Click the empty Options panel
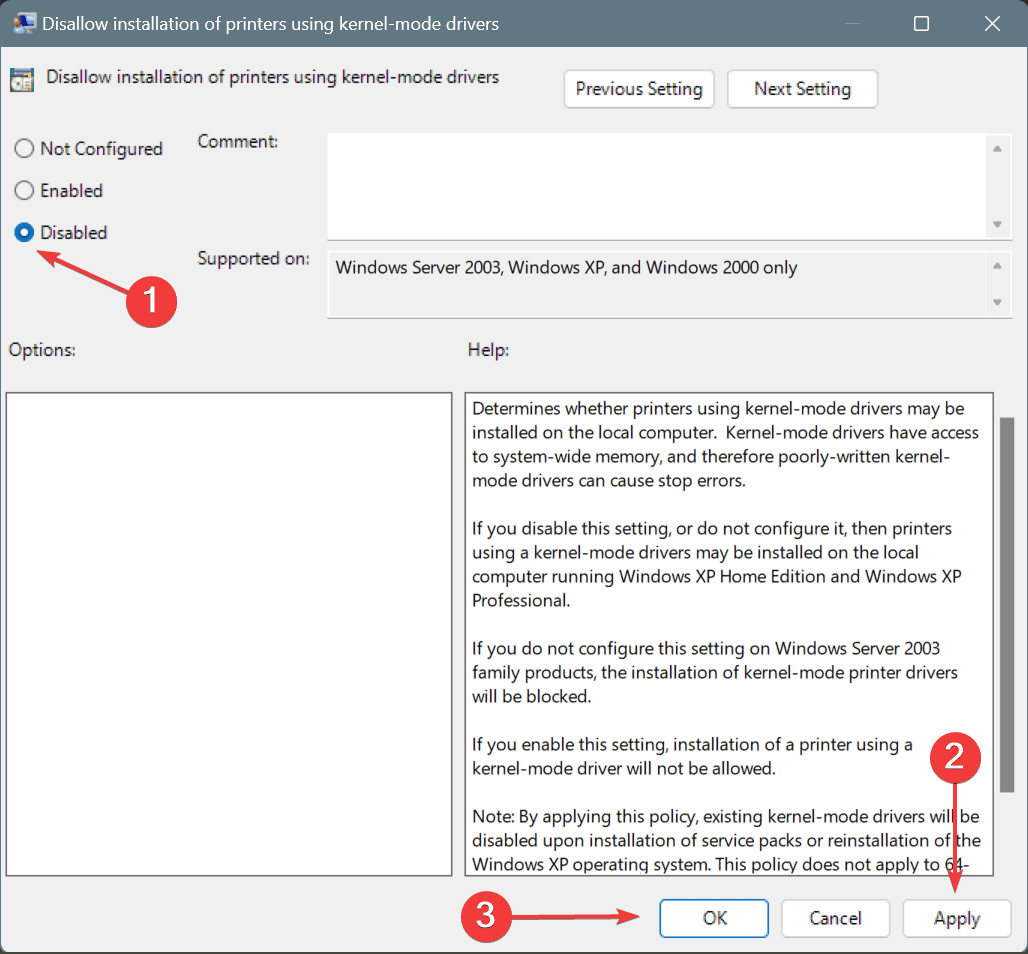The height and width of the screenshot is (954, 1028). 229,634
